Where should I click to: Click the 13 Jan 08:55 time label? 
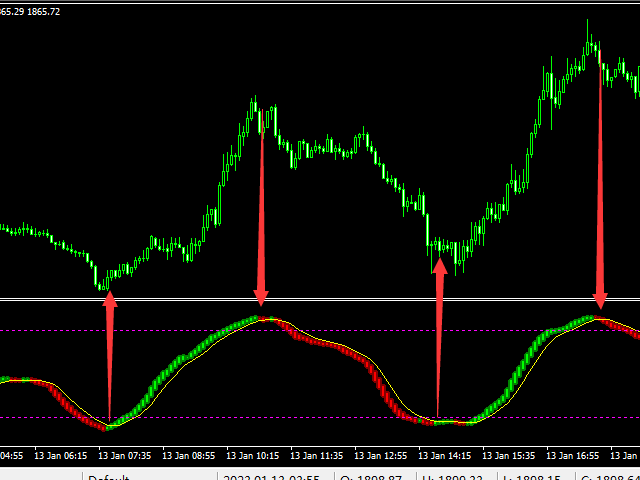[x=189, y=456]
